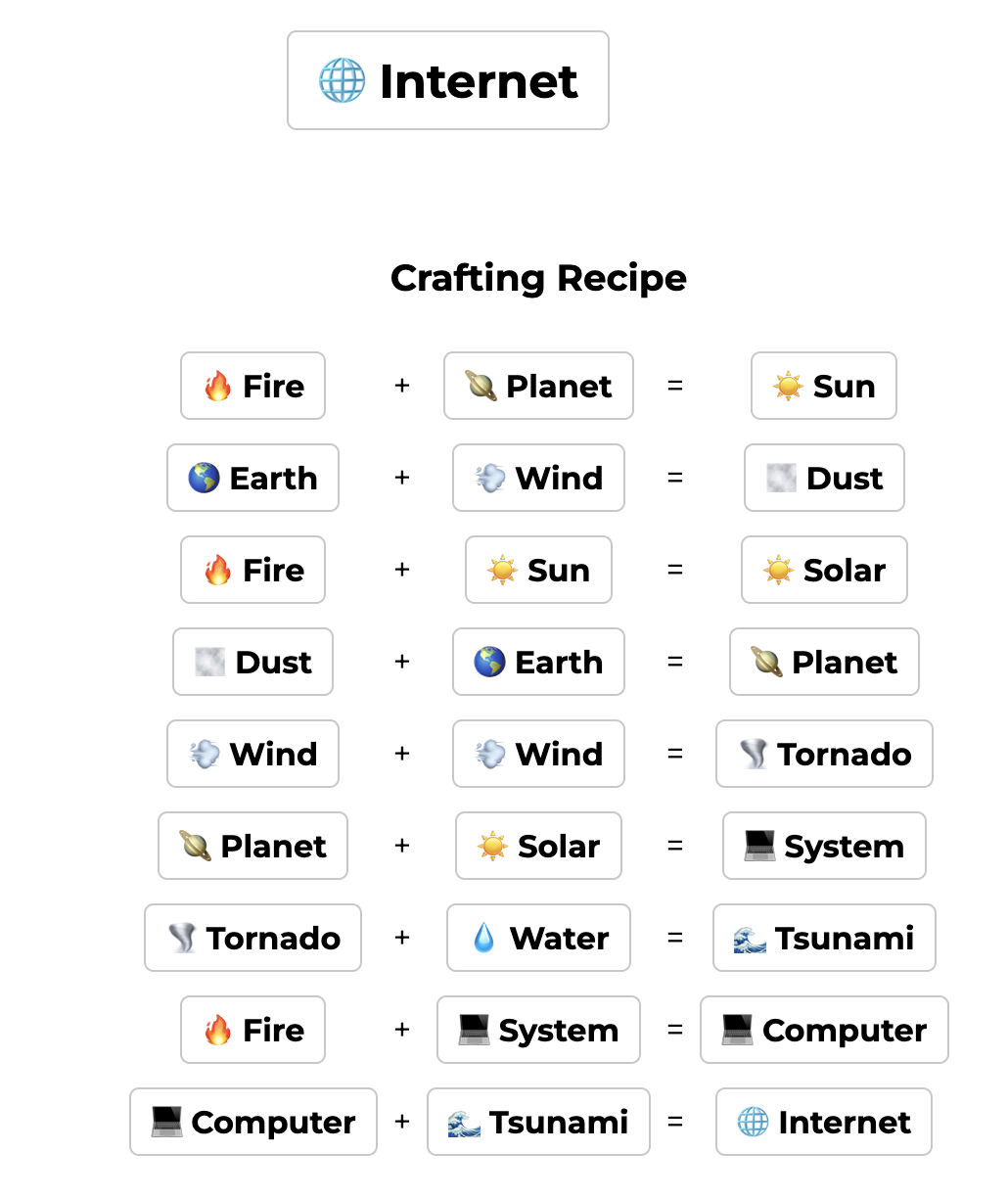This screenshot has height=1198, width=1008.
Task: Click the large Internet title element
Action: pyautogui.click(x=448, y=80)
